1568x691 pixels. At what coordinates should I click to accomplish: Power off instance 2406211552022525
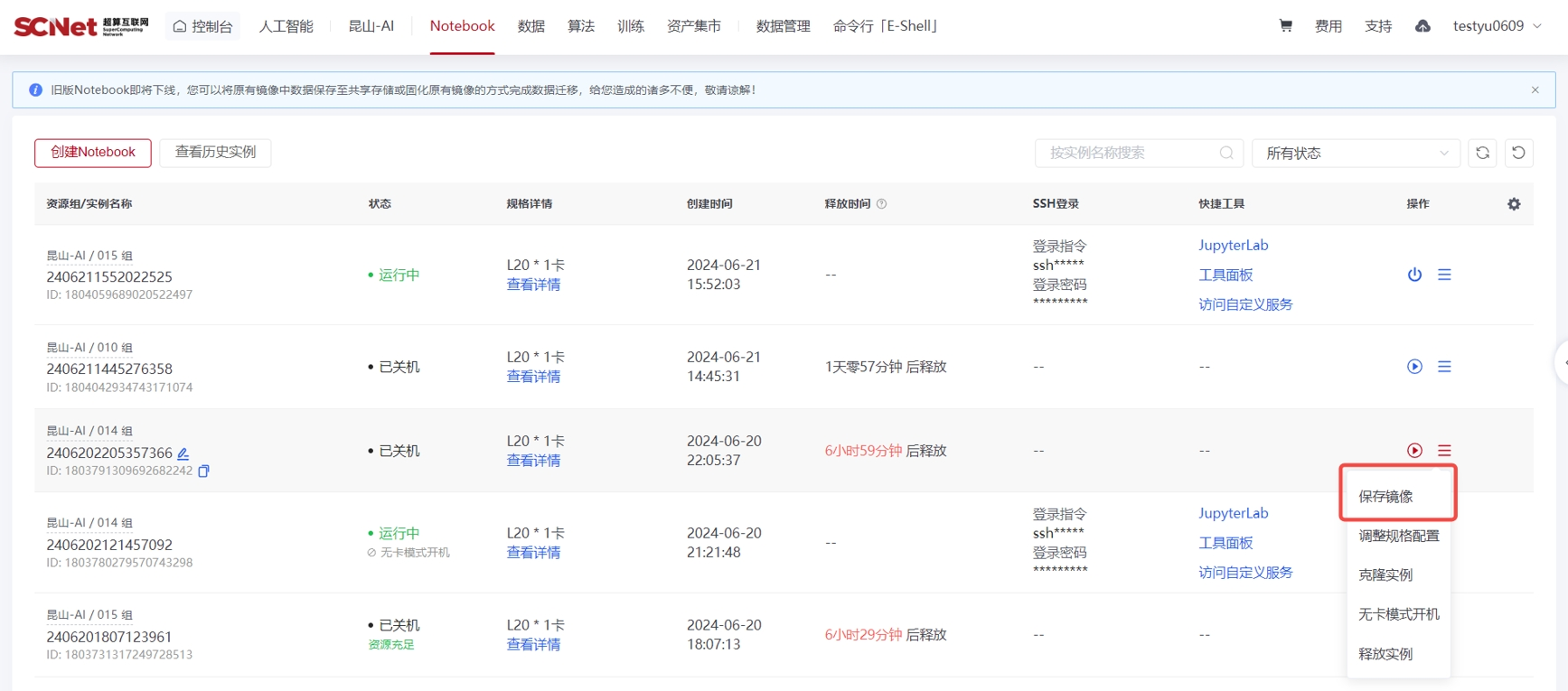coord(1414,275)
